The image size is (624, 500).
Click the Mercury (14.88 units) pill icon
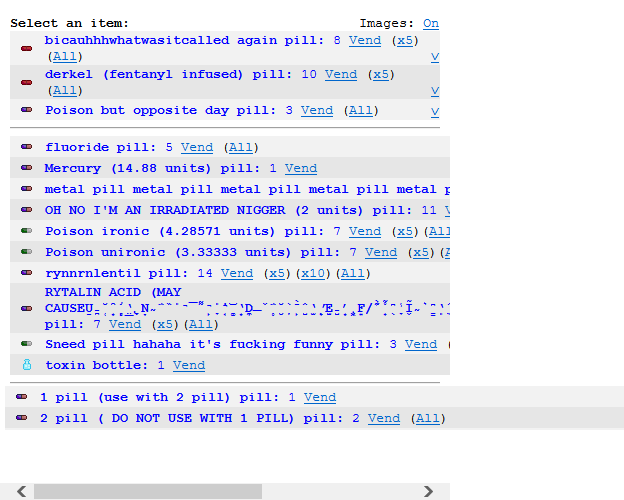(x=27, y=168)
